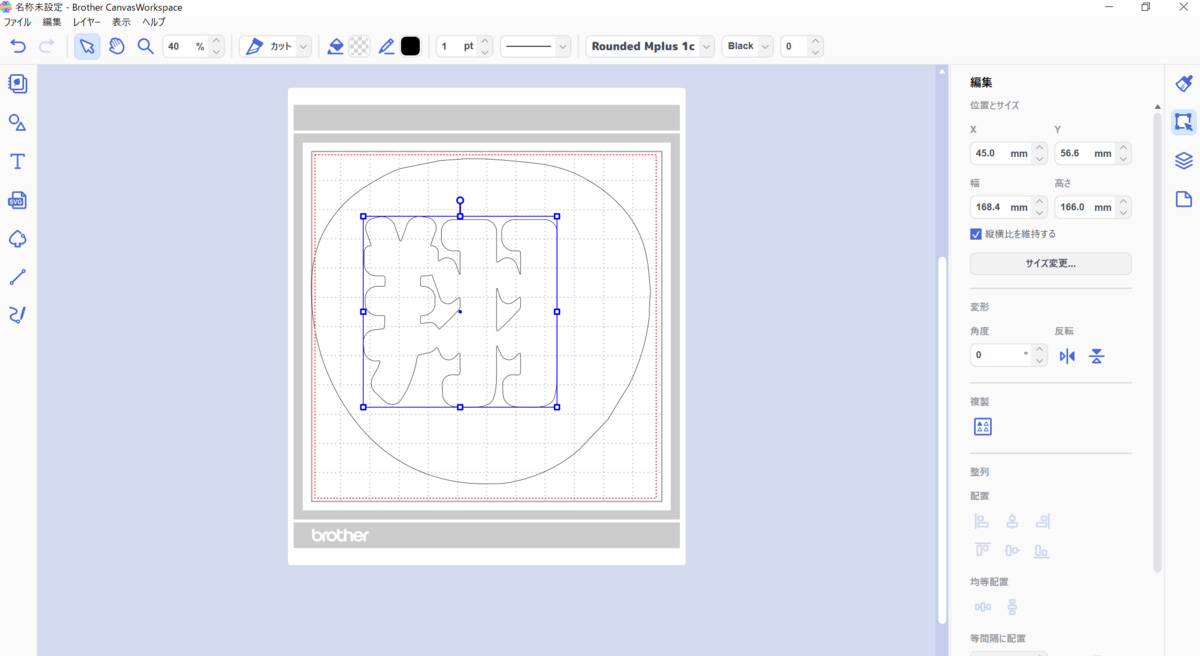
Task: Click the align top icon
Action: point(982,550)
